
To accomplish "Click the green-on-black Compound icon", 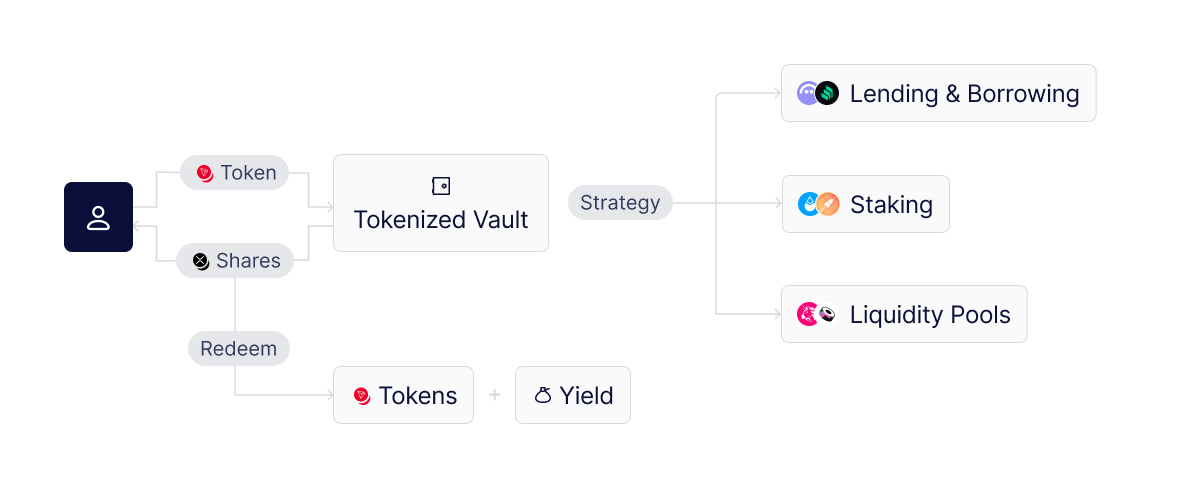I will [827, 94].
